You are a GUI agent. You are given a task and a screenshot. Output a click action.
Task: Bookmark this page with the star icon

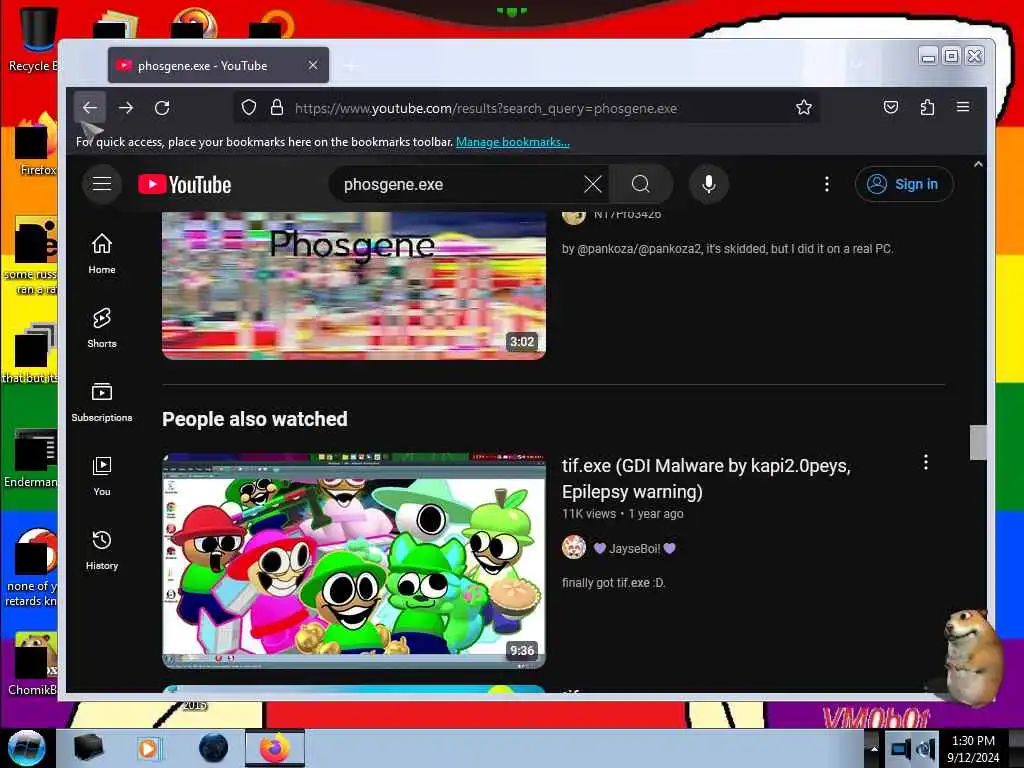(804, 108)
